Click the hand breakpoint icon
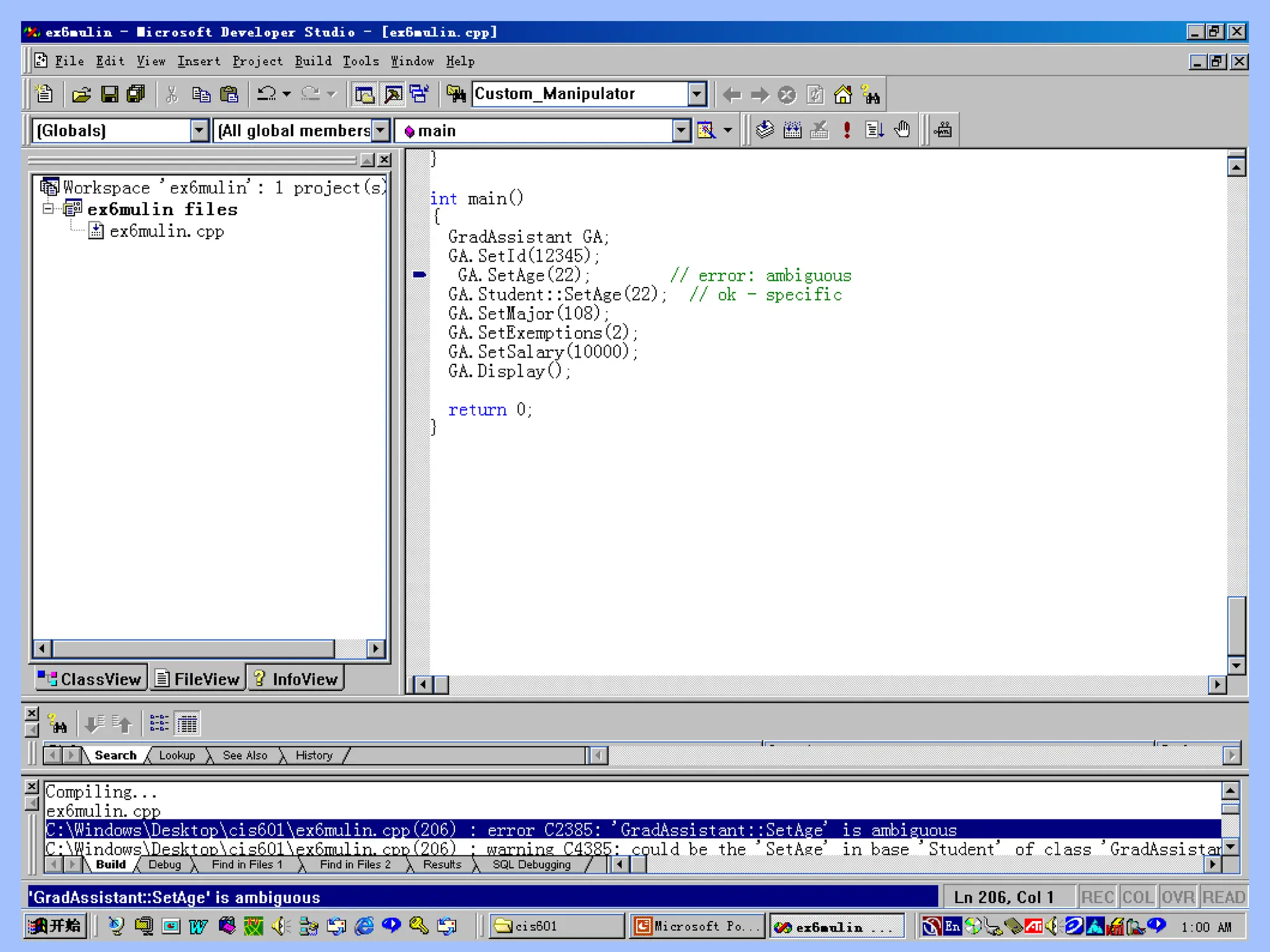 (902, 130)
